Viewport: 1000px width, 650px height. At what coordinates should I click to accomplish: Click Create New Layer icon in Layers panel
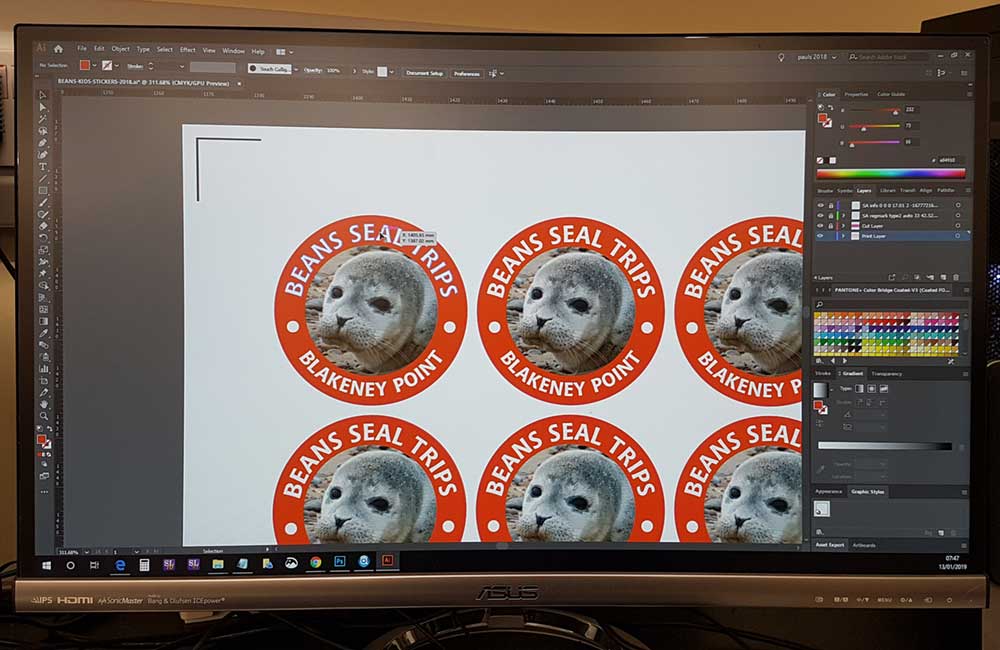(x=943, y=277)
